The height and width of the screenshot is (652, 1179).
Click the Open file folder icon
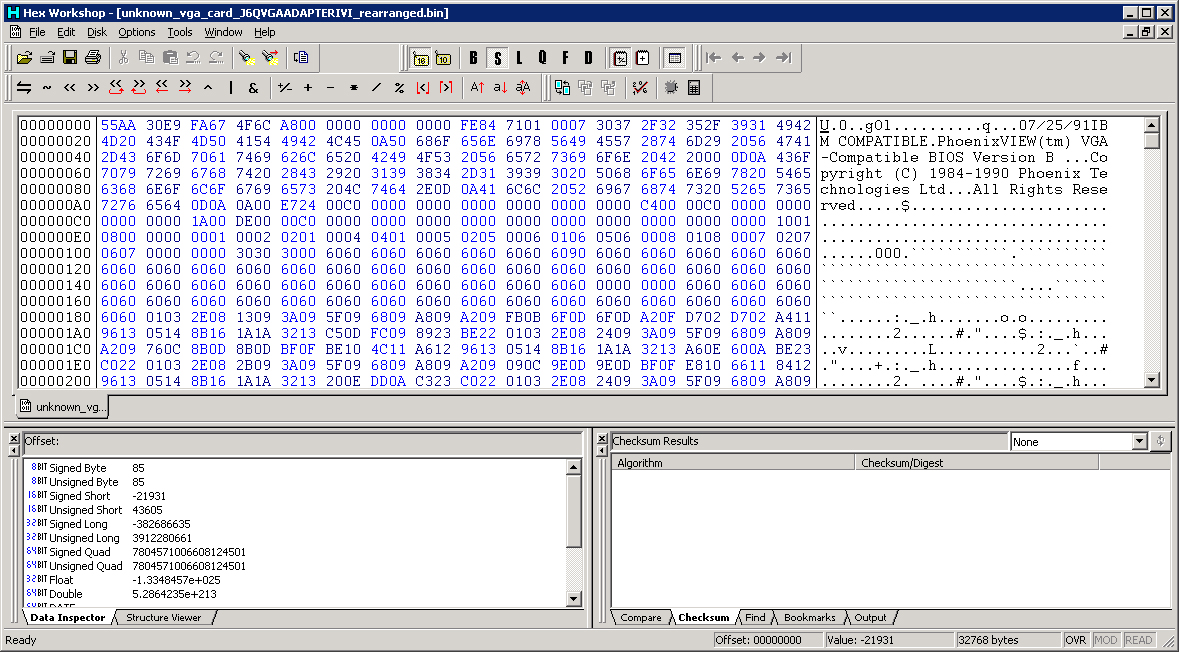click(x=24, y=58)
